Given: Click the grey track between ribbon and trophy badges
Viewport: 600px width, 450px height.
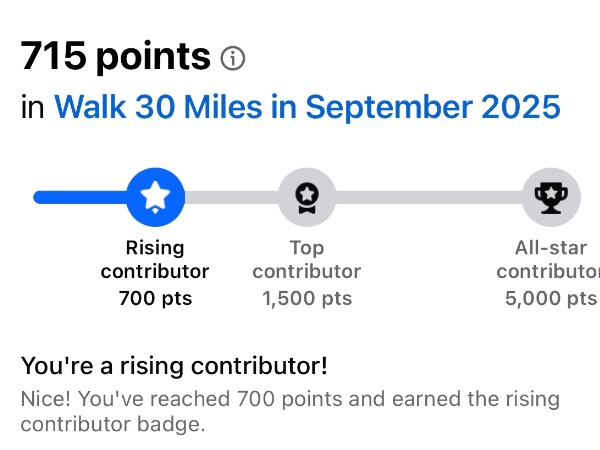Looking at the screenshot, I should point(428,197).
